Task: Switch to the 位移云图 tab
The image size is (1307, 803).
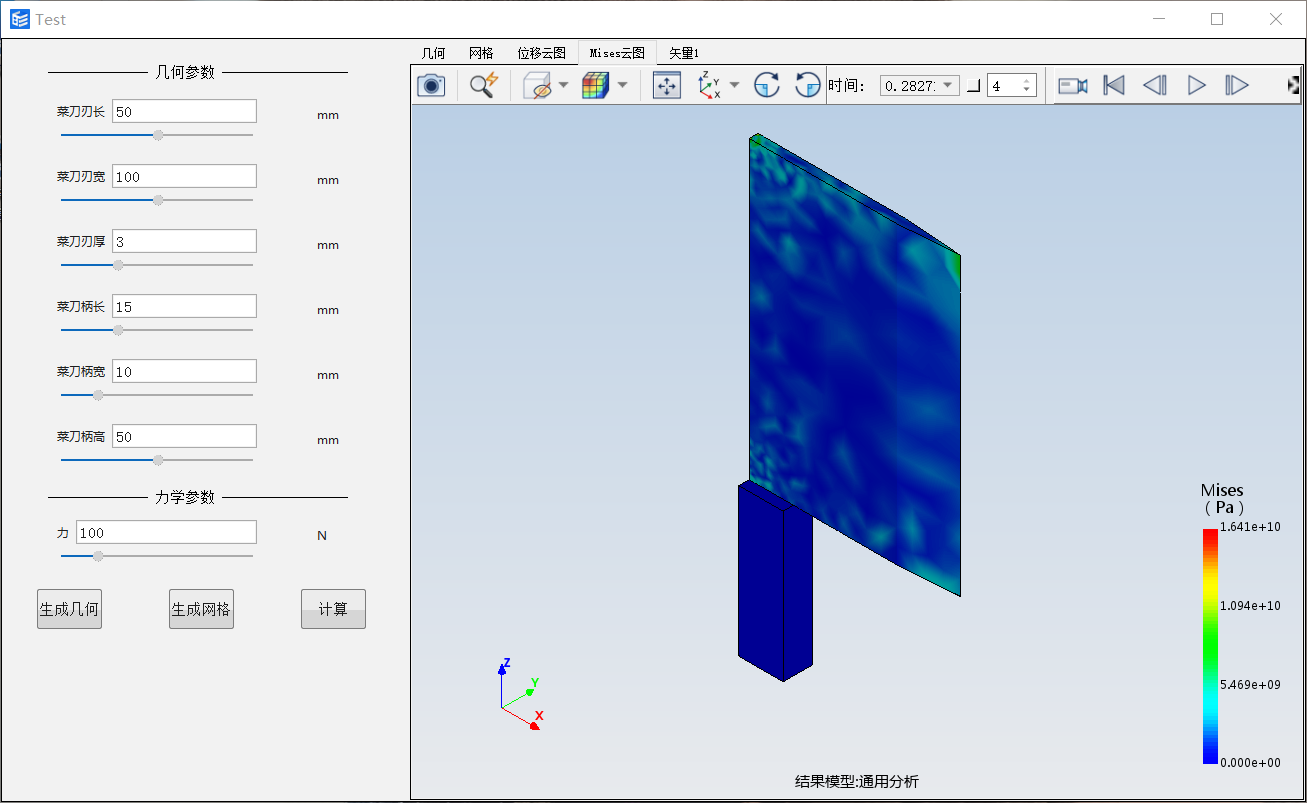Action: [541, 53]
